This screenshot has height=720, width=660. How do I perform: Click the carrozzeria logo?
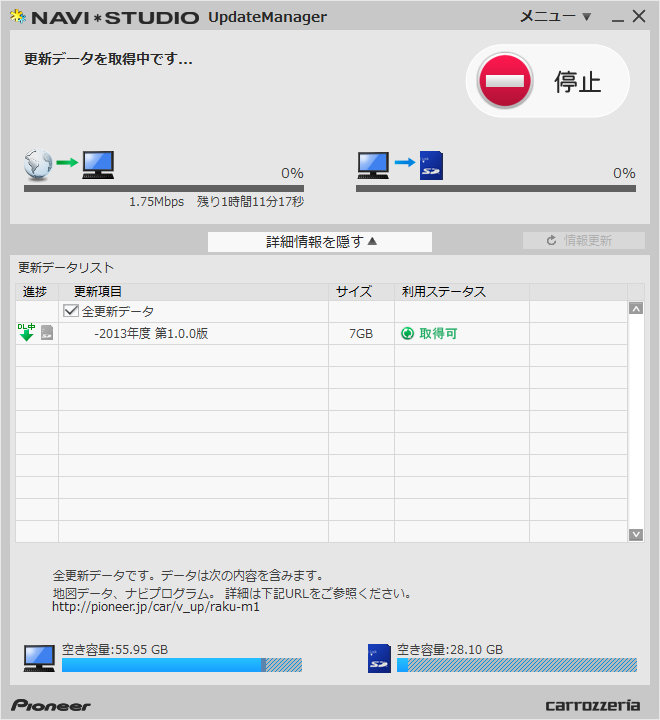coord(593,705)
